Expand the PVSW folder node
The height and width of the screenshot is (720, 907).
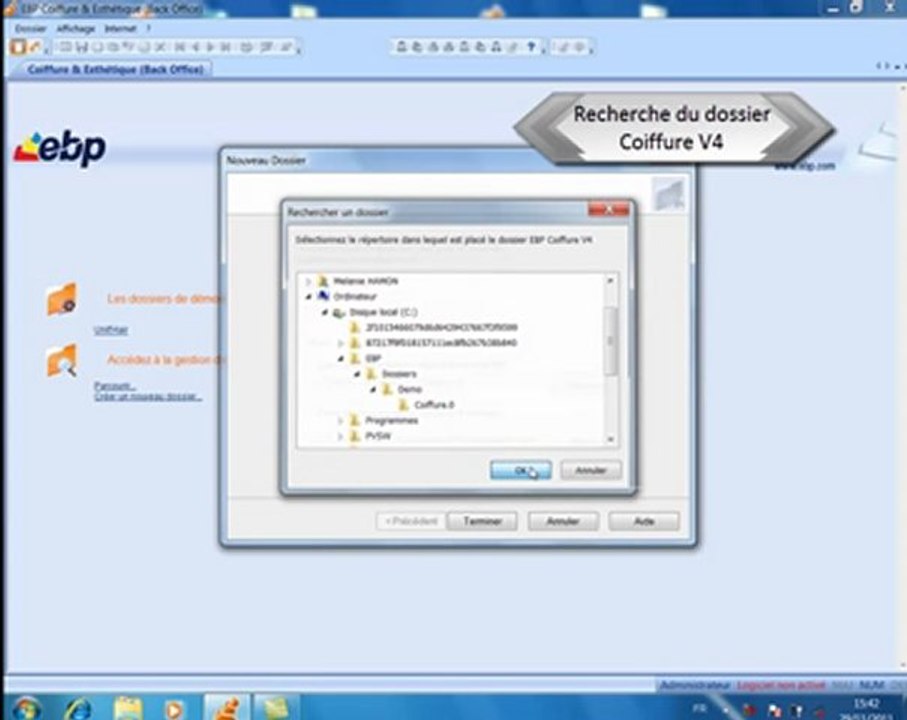pyautogui.click(x=341, y=436)
